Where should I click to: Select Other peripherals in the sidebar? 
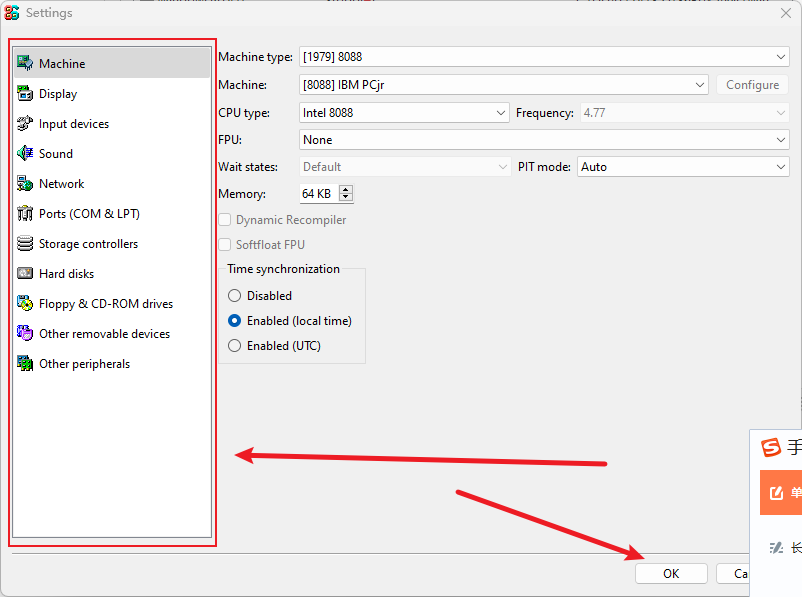(x=84, y=364)
